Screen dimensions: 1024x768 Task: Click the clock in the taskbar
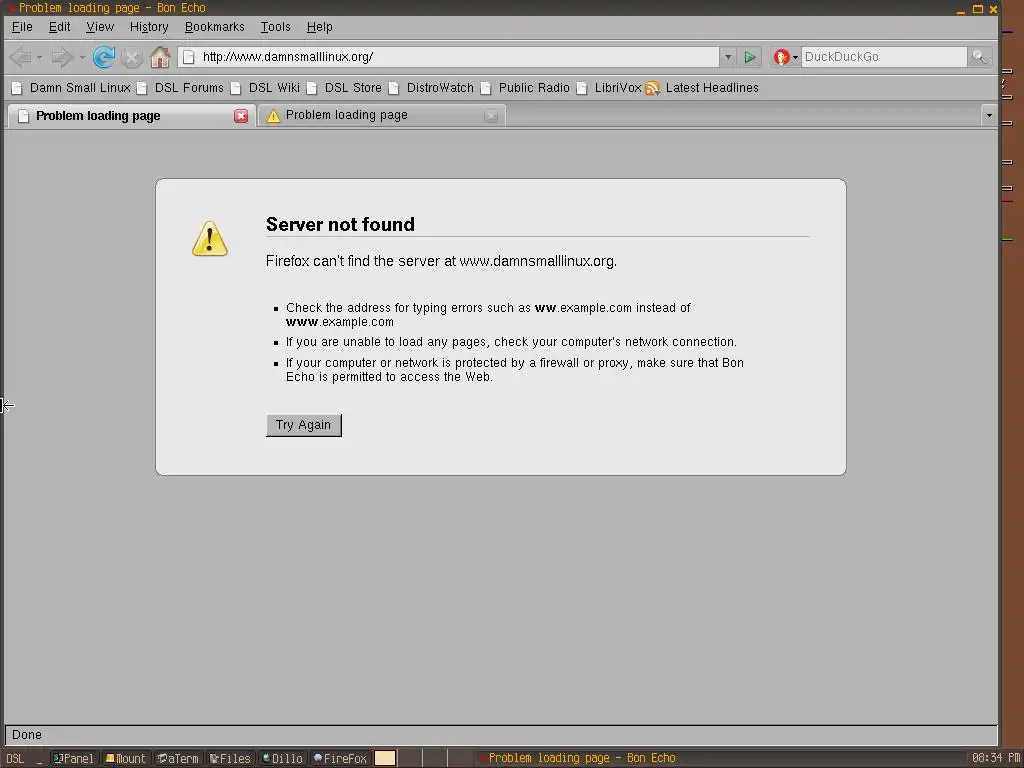point(995,758)
